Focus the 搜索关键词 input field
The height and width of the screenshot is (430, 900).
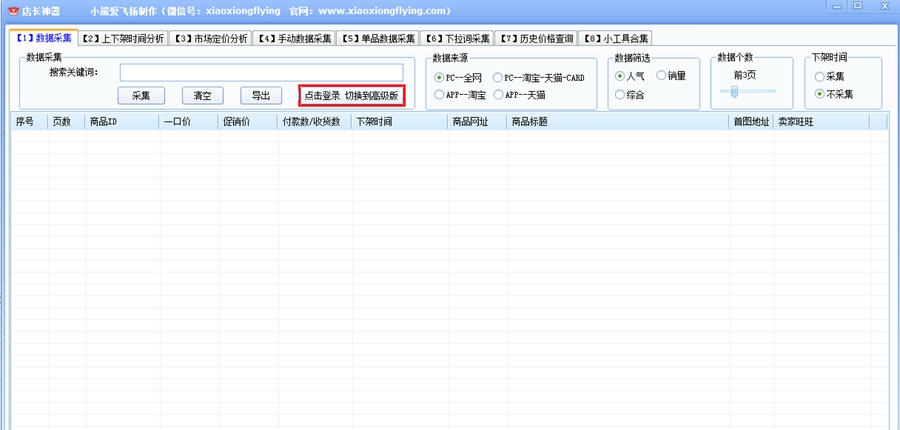tap(262, 72)
